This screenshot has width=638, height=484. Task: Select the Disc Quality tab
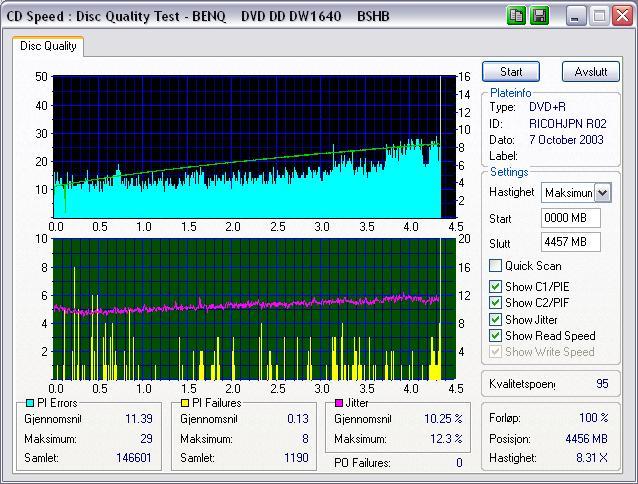pos(48,46)
